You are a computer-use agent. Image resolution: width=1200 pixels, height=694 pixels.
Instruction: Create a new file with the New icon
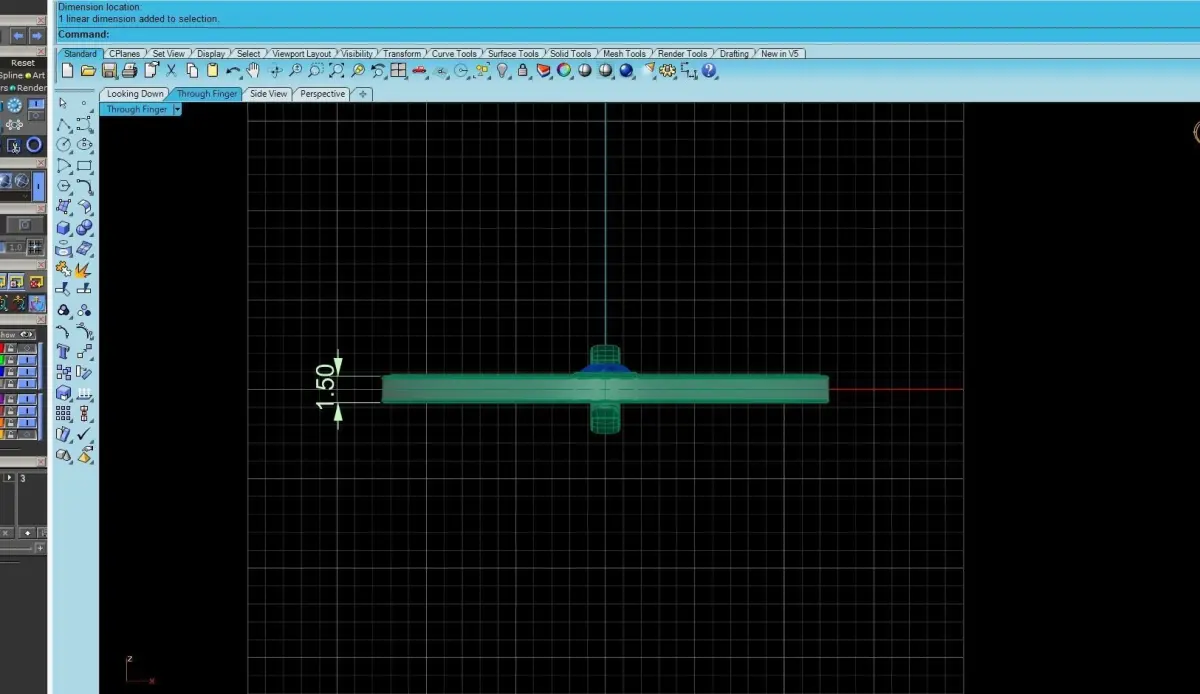point(67,71)
